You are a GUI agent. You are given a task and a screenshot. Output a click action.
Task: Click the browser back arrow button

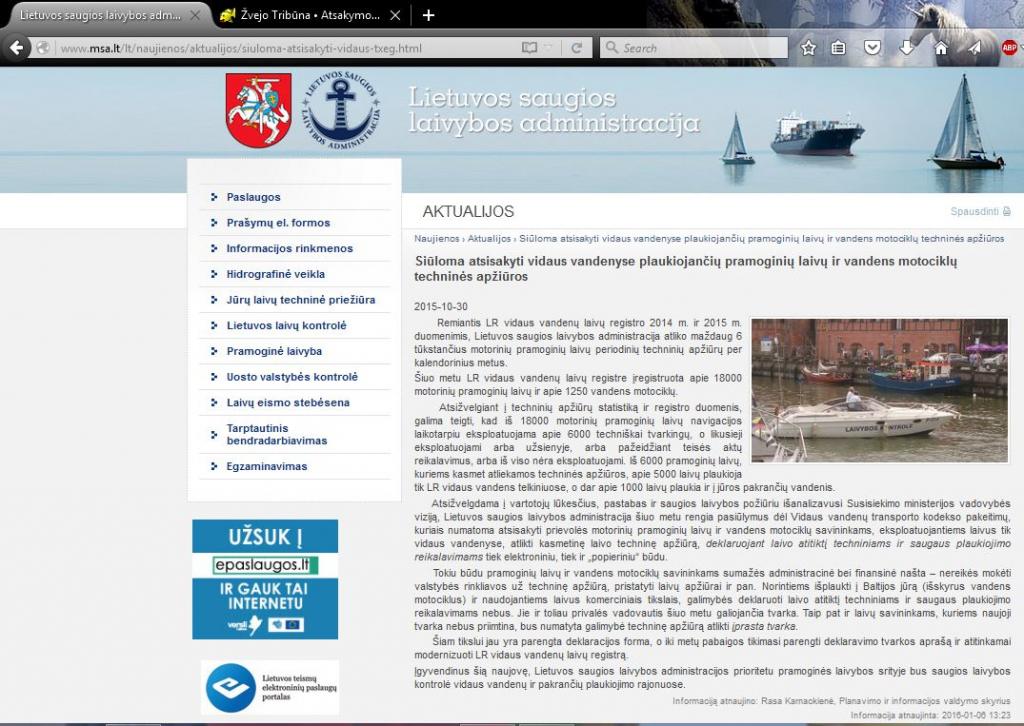point(16,48)
